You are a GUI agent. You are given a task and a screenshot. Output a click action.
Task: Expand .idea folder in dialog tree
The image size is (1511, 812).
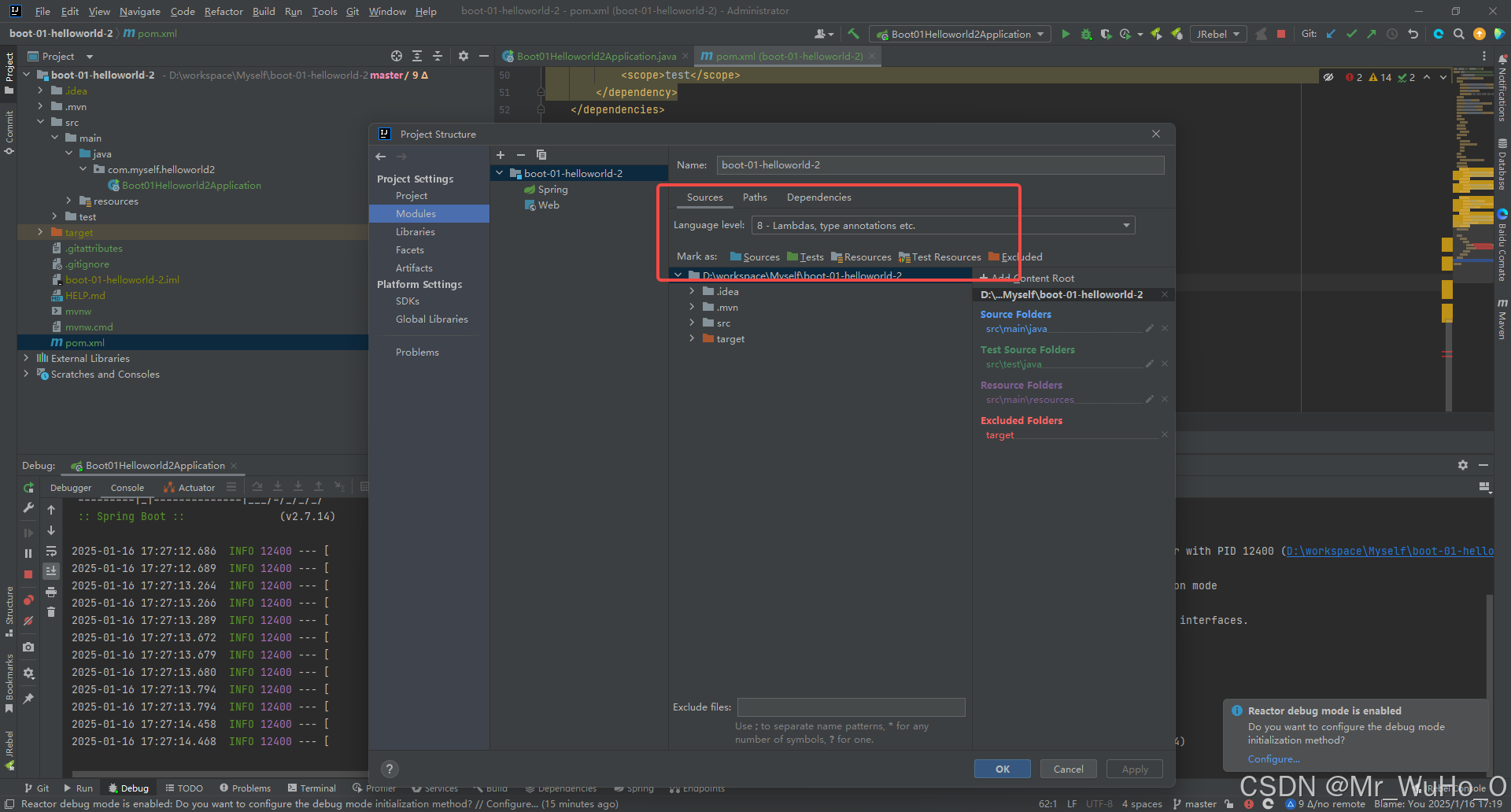tap(692, 291)
